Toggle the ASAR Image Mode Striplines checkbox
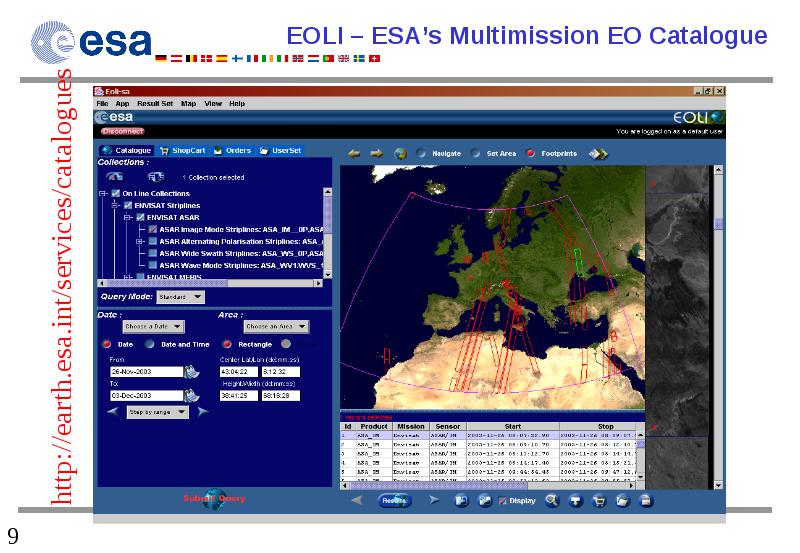This screenshot has height=553, width=800. click(153, 229)
